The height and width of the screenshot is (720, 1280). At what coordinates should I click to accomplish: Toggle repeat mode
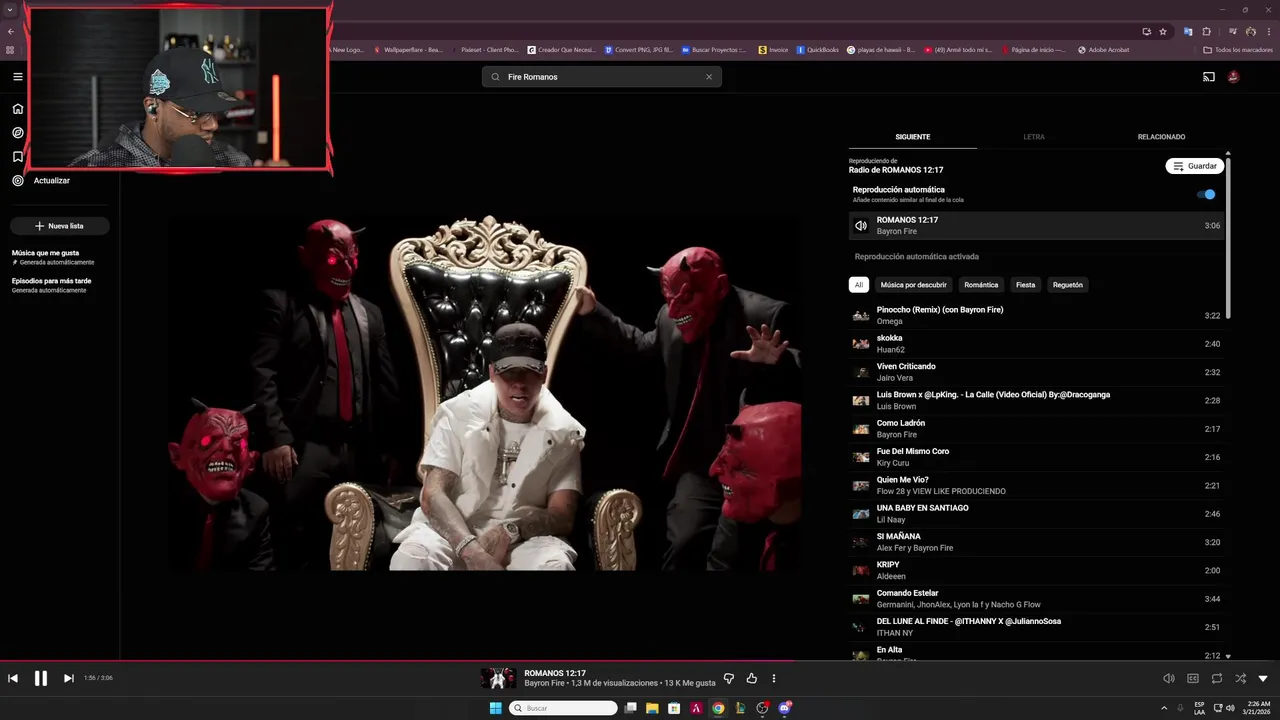(x=1217, y=678)
